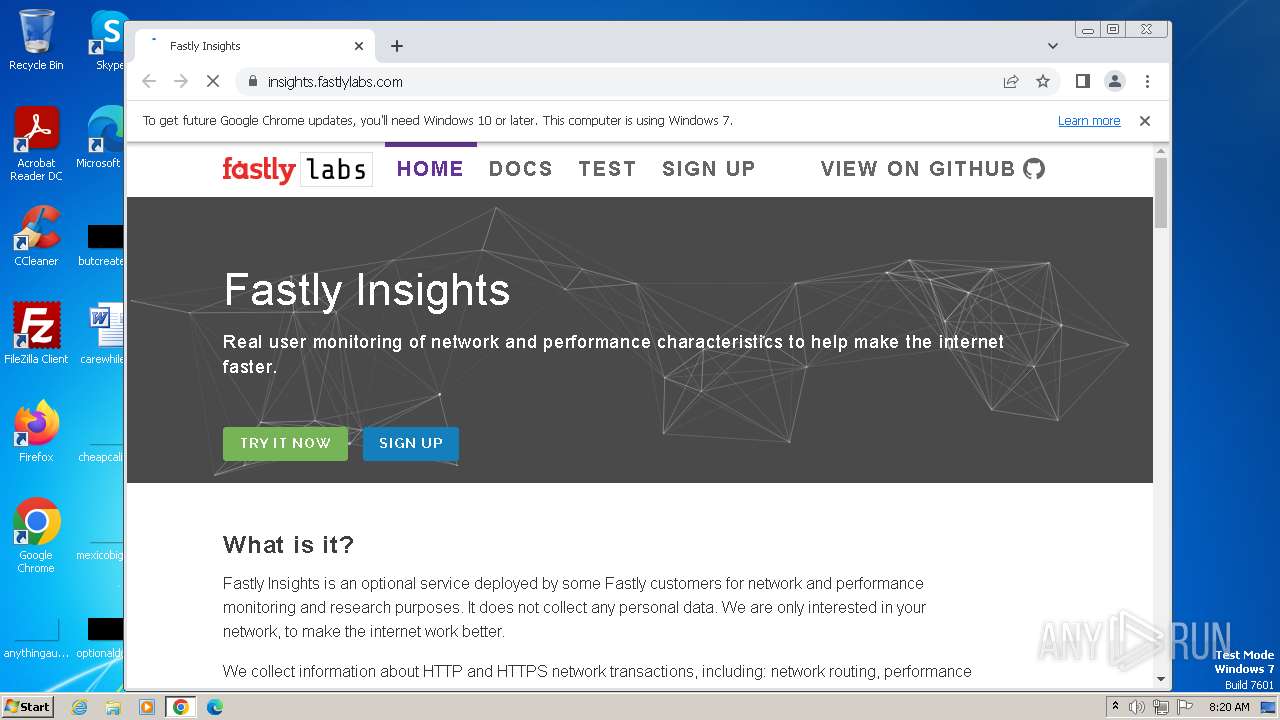Open Chrome profile avatar
This screenshot has height=720, width=1280.
tap(1115, 82)
